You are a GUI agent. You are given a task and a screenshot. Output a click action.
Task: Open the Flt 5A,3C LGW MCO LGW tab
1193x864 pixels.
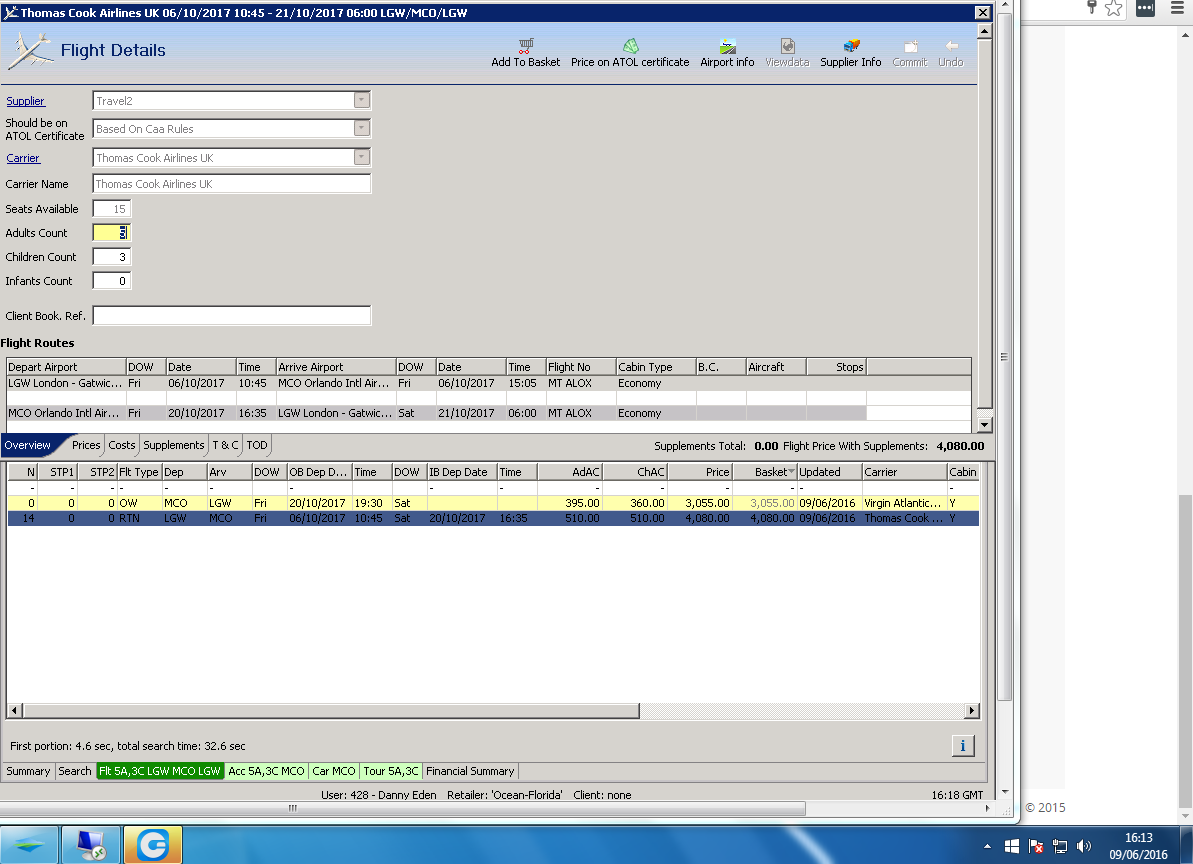(160, 771)
